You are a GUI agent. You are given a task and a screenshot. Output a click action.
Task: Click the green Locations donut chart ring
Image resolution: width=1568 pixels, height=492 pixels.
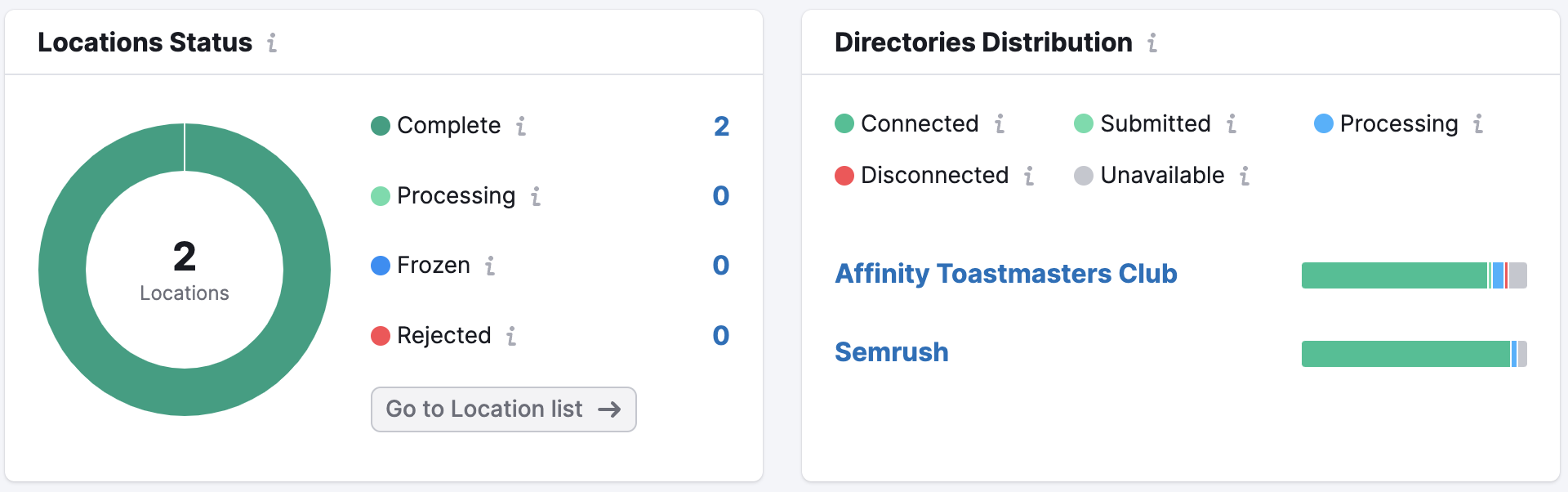point(62,270)
